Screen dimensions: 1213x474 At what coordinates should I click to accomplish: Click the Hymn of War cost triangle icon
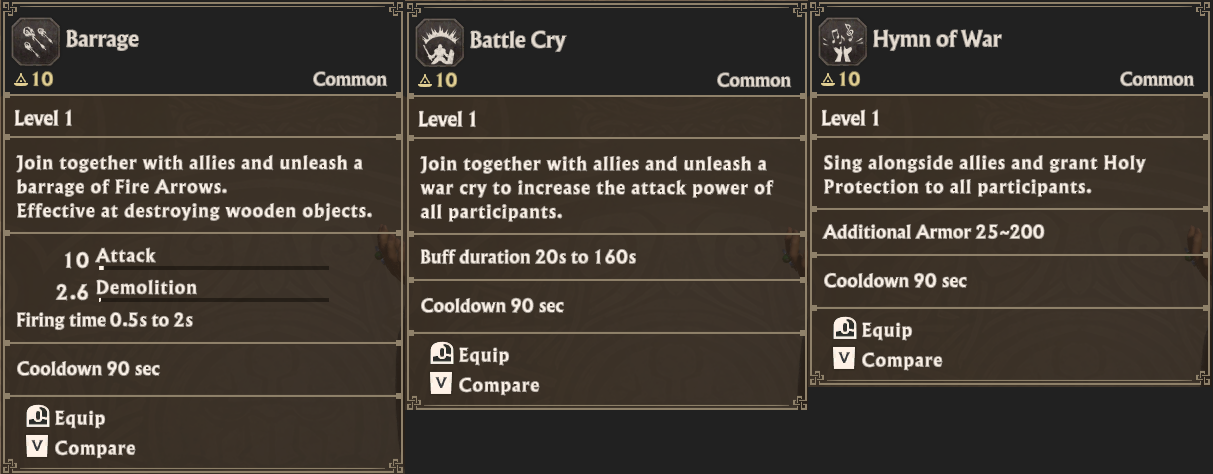coord(829,80)
